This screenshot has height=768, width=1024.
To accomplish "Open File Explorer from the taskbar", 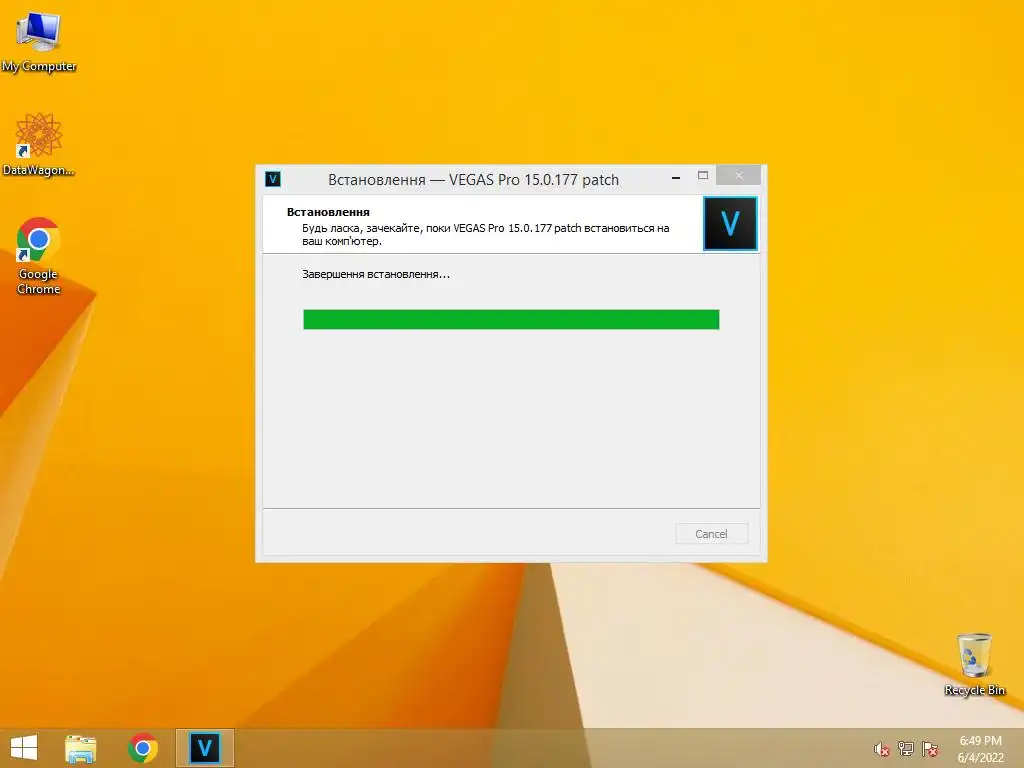I will [80, 748].
